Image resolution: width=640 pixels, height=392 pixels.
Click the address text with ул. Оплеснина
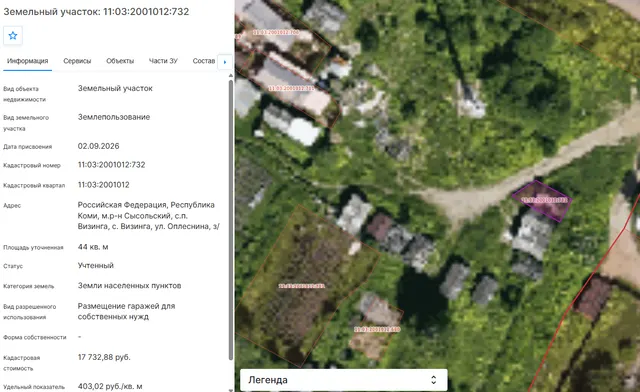pos(149,216)
